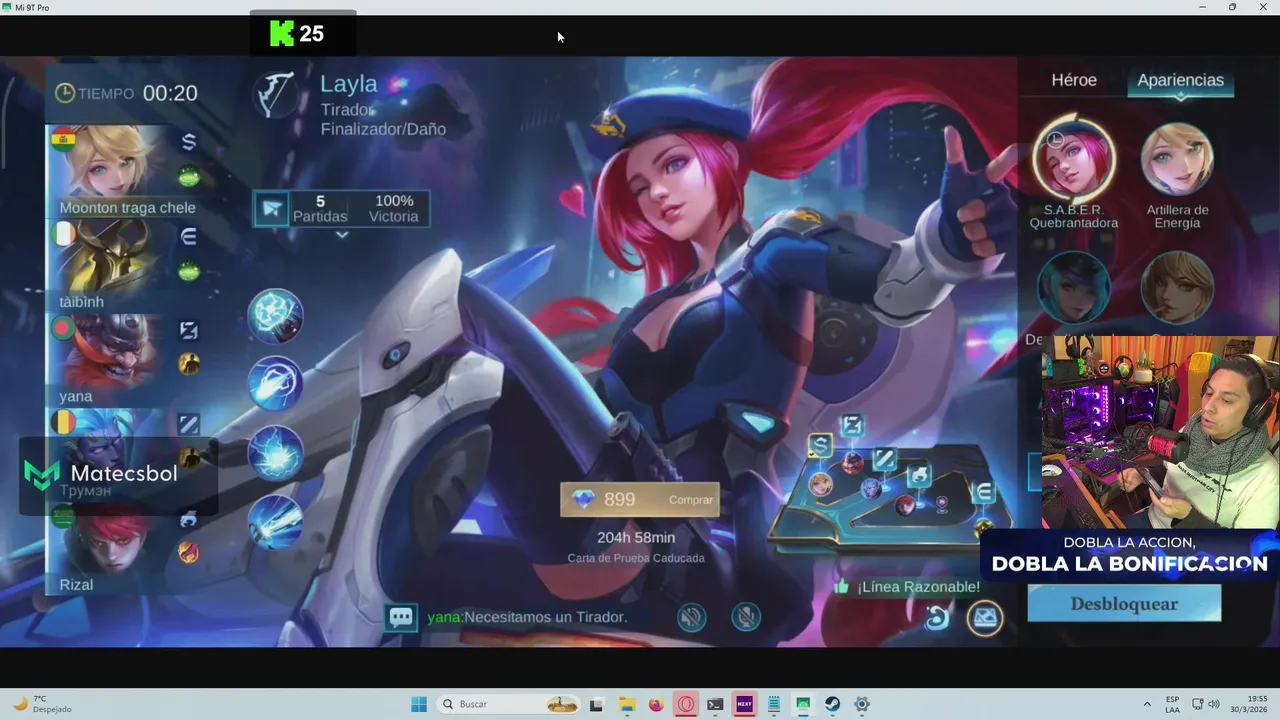This screenshot has height=720, width=1280.
Task: Open Opera browser from taskbar
Action: (x=686, y=704)
